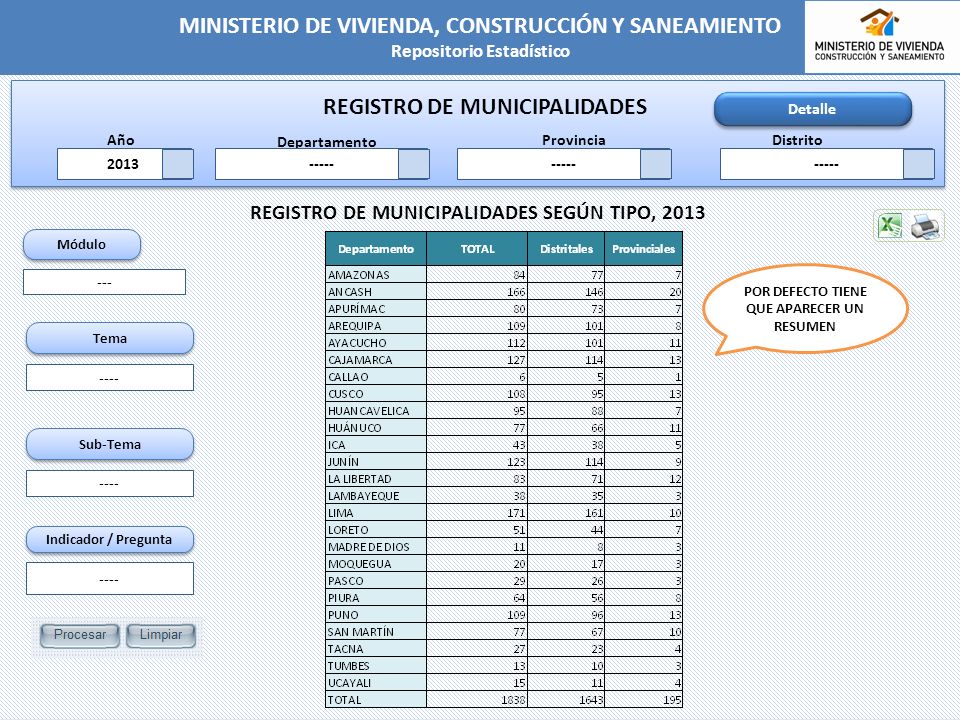The height and width of the screenshot is (720, 960).
Task: Select the APURÍMAC row label
Action: tap(356, 309)
